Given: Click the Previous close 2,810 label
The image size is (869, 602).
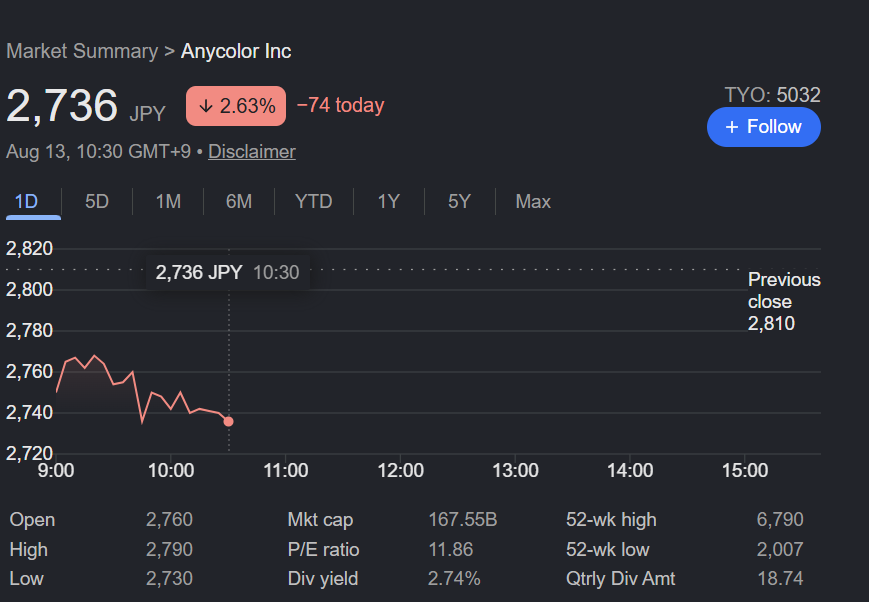Looking at the screenshot, I should click(x=784, y=301).
